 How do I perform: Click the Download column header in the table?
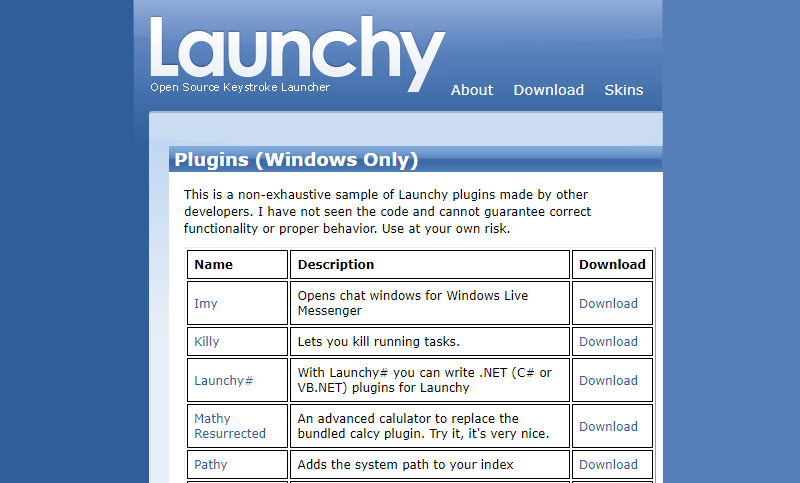(x=612, y=264)
